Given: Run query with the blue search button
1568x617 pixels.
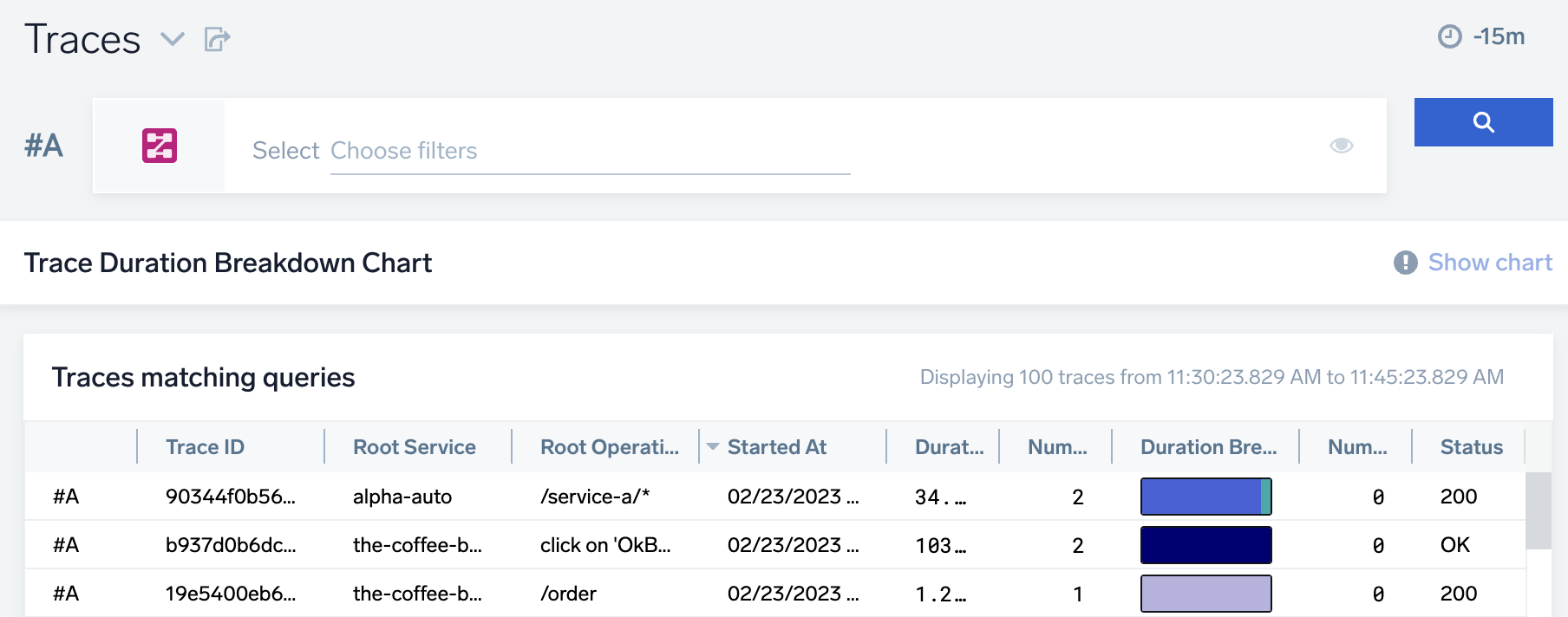Looking at the screenshot, I should pyautogui.click(x=1483, y=122).
